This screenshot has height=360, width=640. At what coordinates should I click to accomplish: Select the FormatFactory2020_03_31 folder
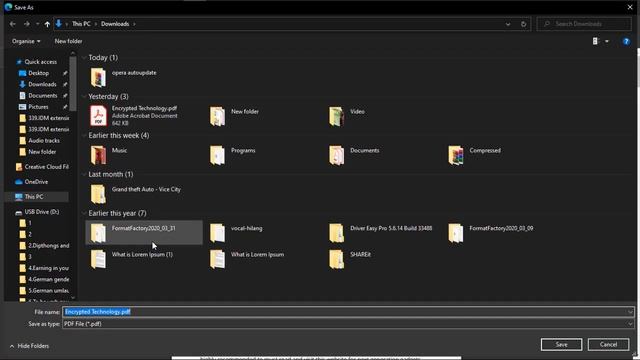[144, 233]
